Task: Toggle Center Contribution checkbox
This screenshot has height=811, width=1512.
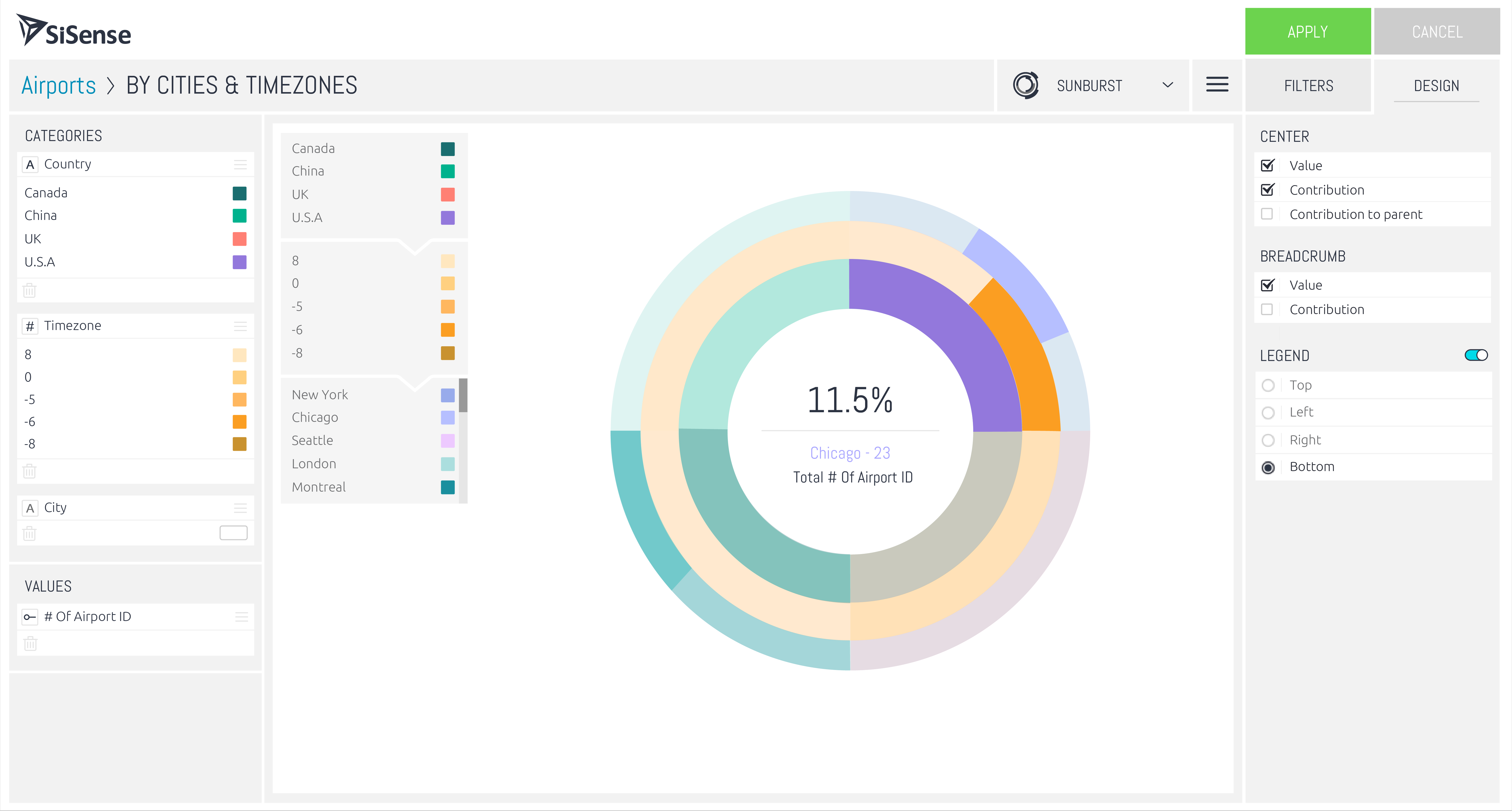Action: 1267,189
